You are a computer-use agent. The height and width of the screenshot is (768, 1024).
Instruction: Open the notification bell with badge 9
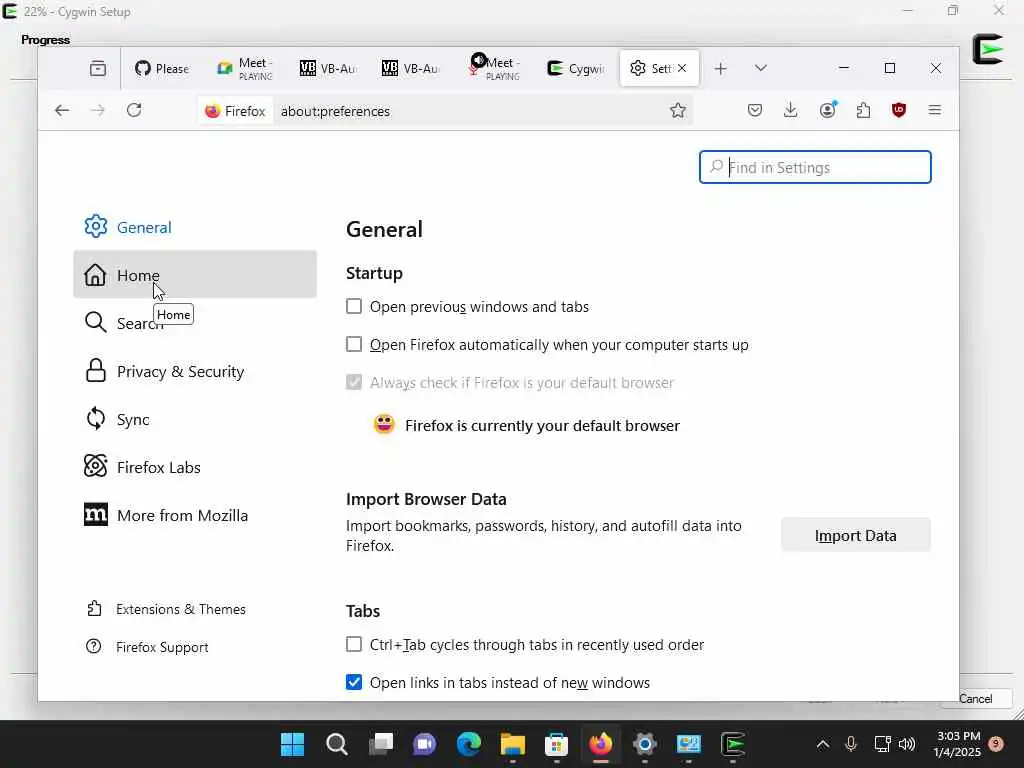coord(996,743)
